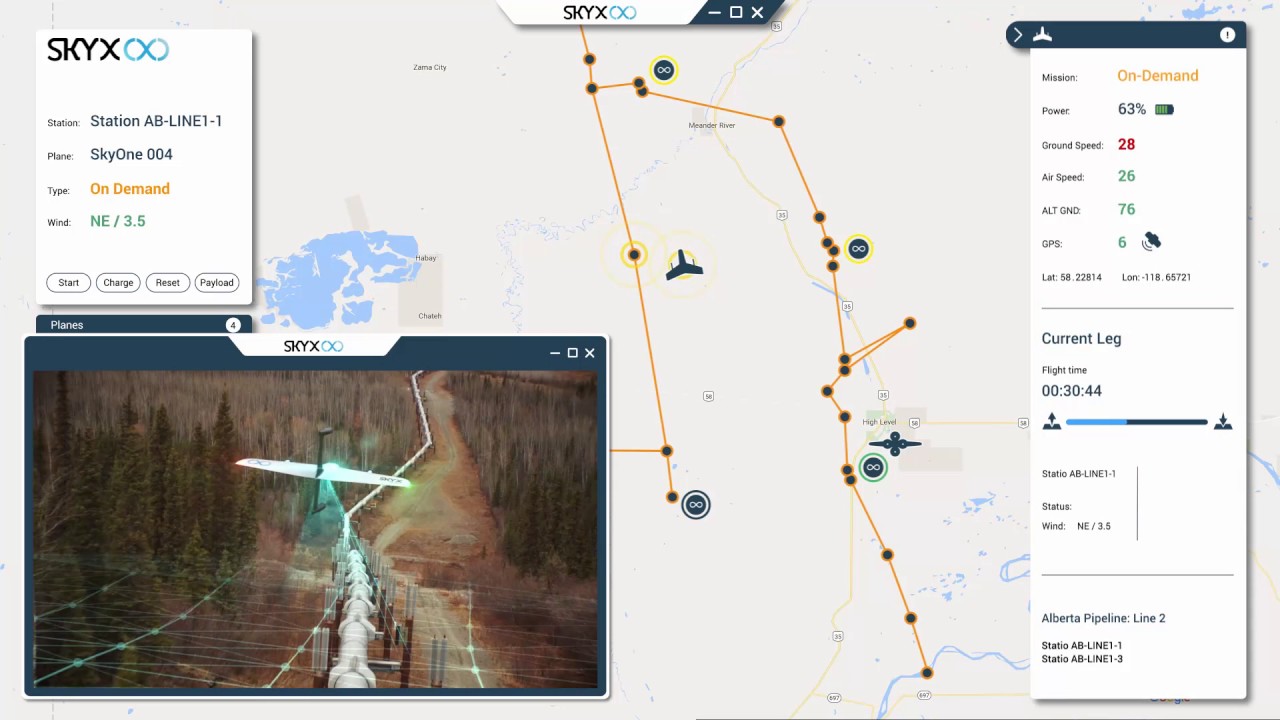Click the Reset button

pyautogui.click(x=168, y=283)
